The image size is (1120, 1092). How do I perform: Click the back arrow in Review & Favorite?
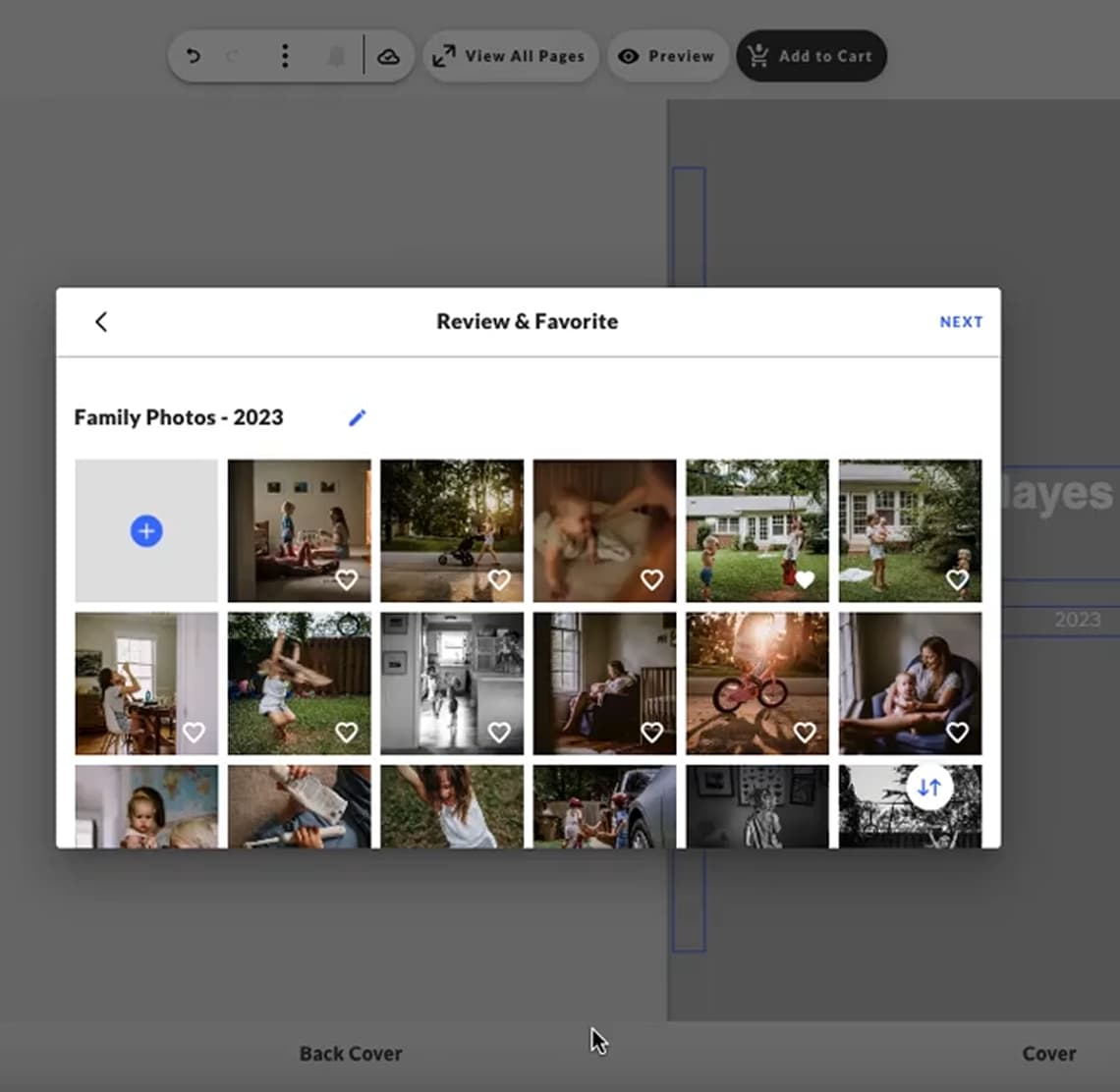(101, 322)
